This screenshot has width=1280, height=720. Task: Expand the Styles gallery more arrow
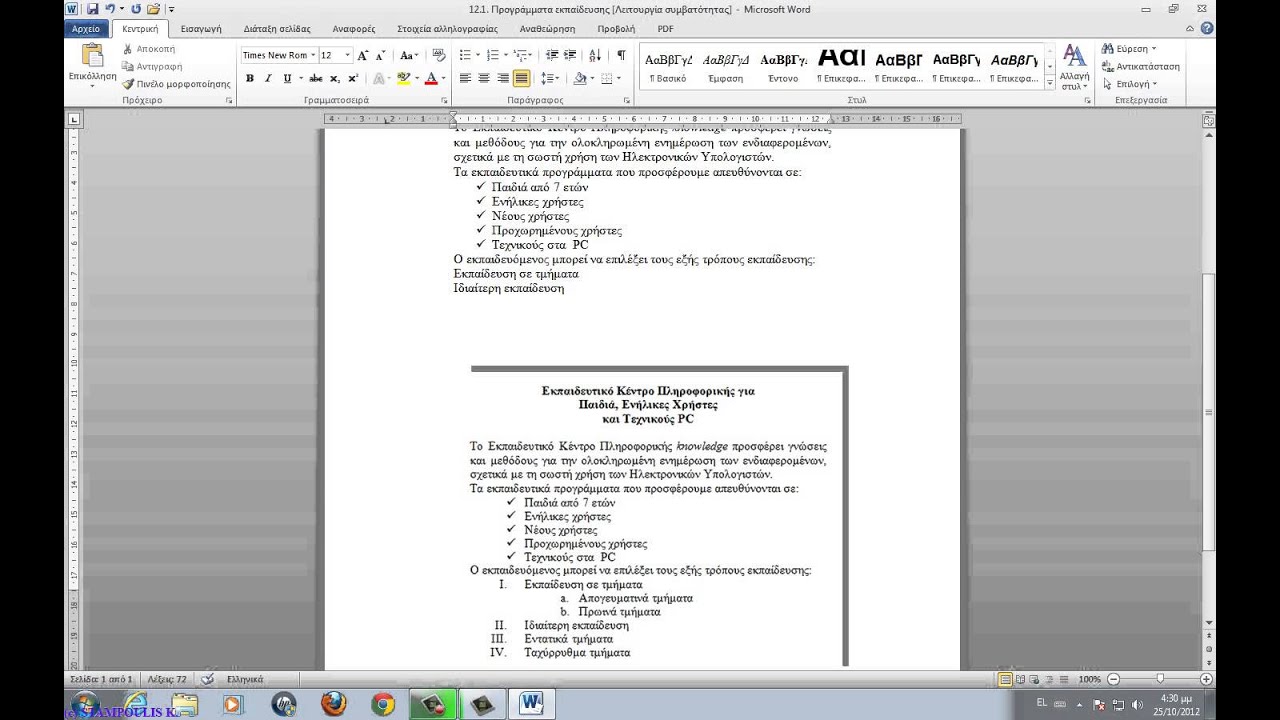click(1050, 84)
